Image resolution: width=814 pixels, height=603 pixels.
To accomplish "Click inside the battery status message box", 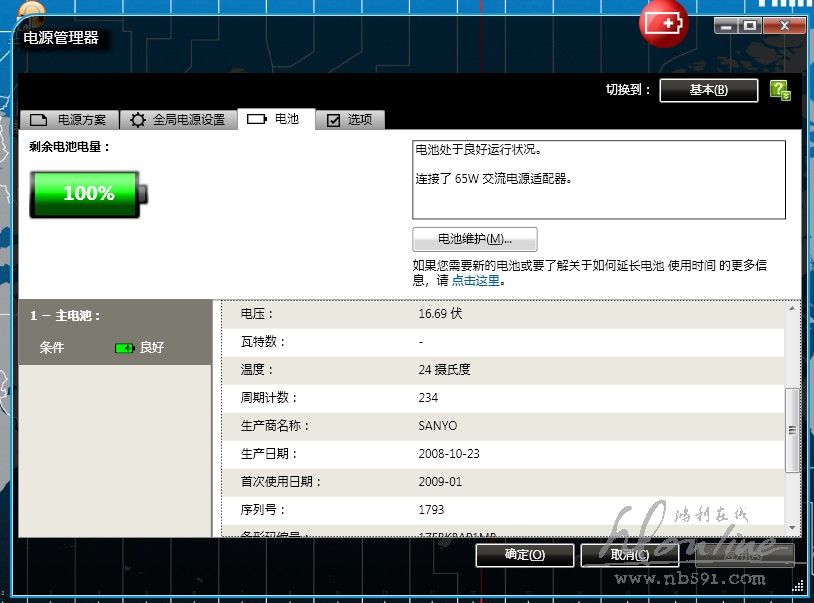I will coord(598,180).
